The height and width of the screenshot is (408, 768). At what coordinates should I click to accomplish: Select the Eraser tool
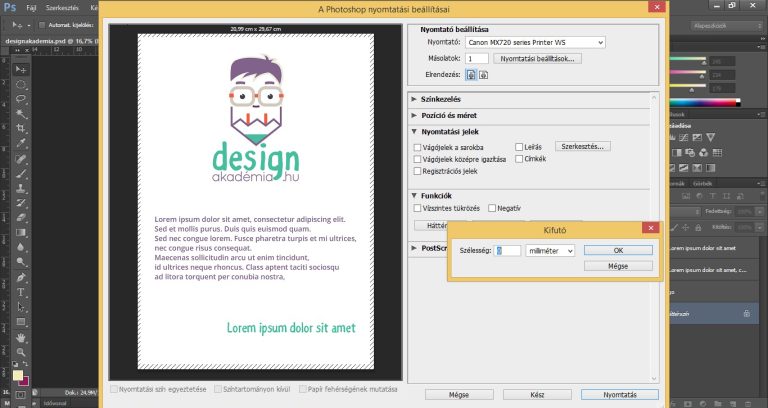click(21, 217)
